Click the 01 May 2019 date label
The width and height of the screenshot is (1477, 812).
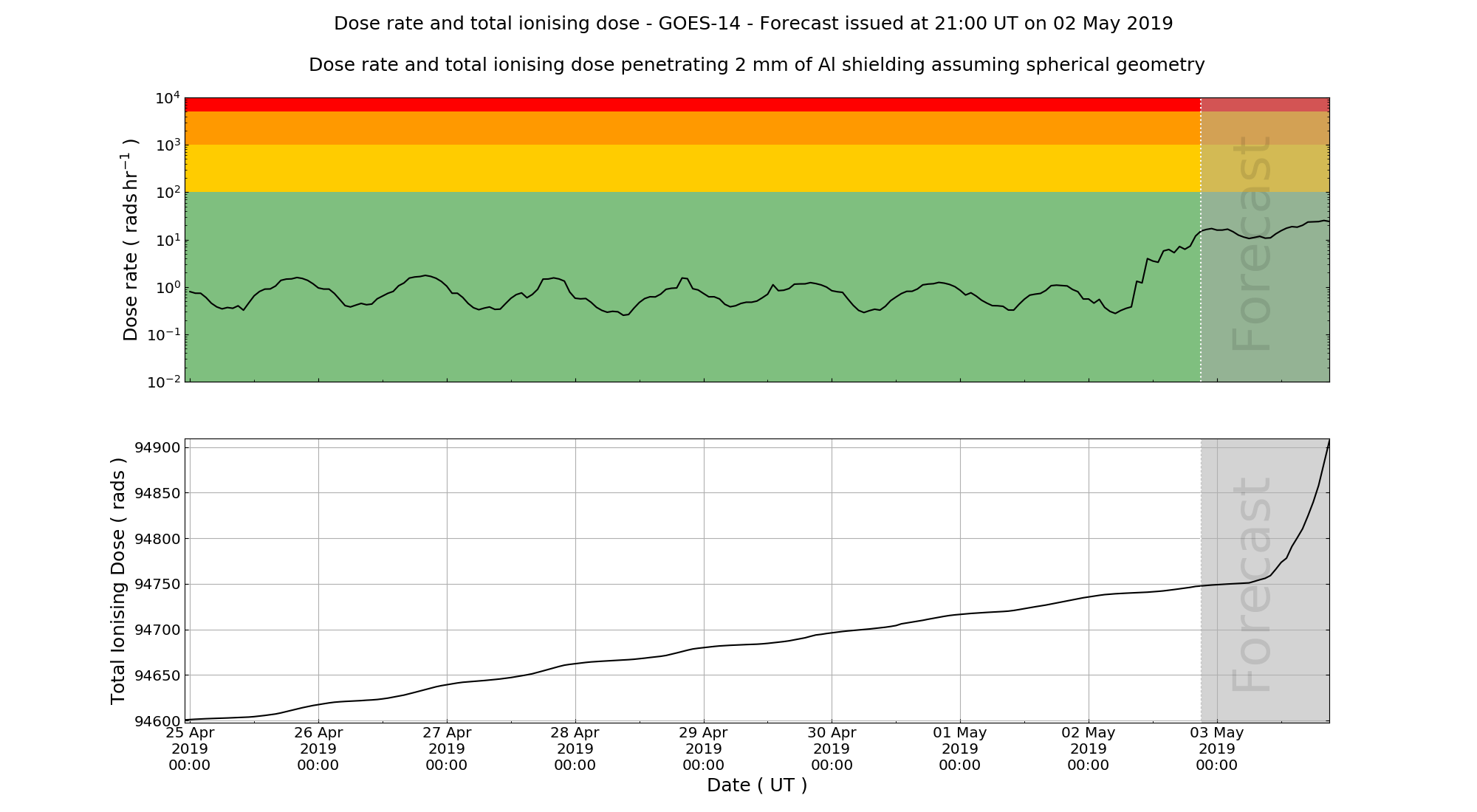pyautogui.click(x=960, y=749)
